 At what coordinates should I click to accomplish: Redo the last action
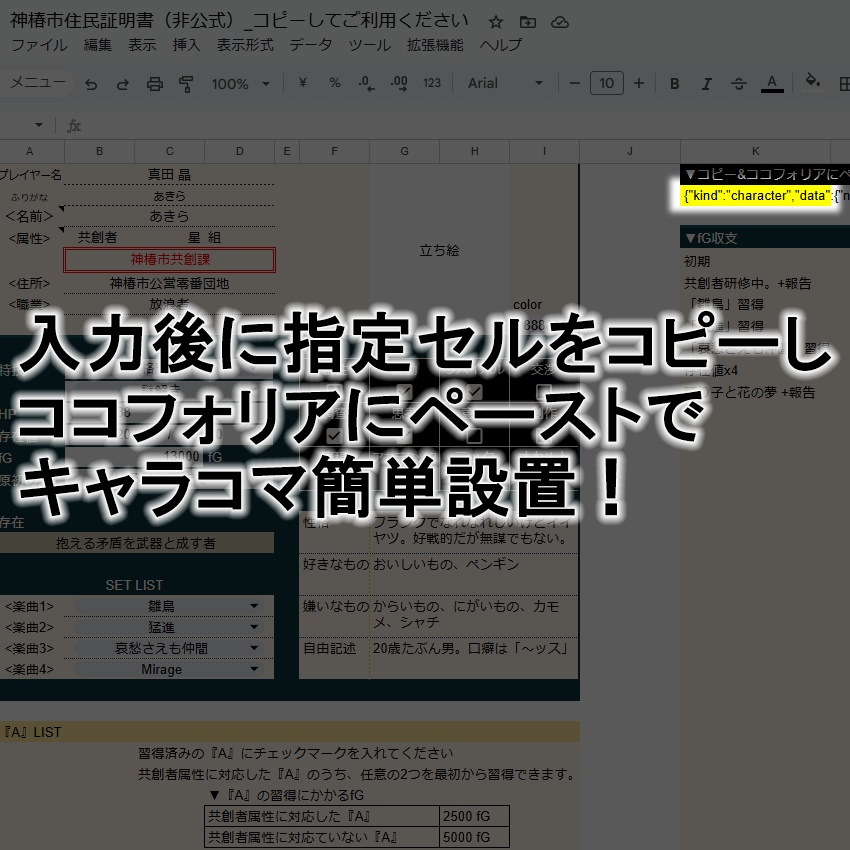[x=123, y=84]
